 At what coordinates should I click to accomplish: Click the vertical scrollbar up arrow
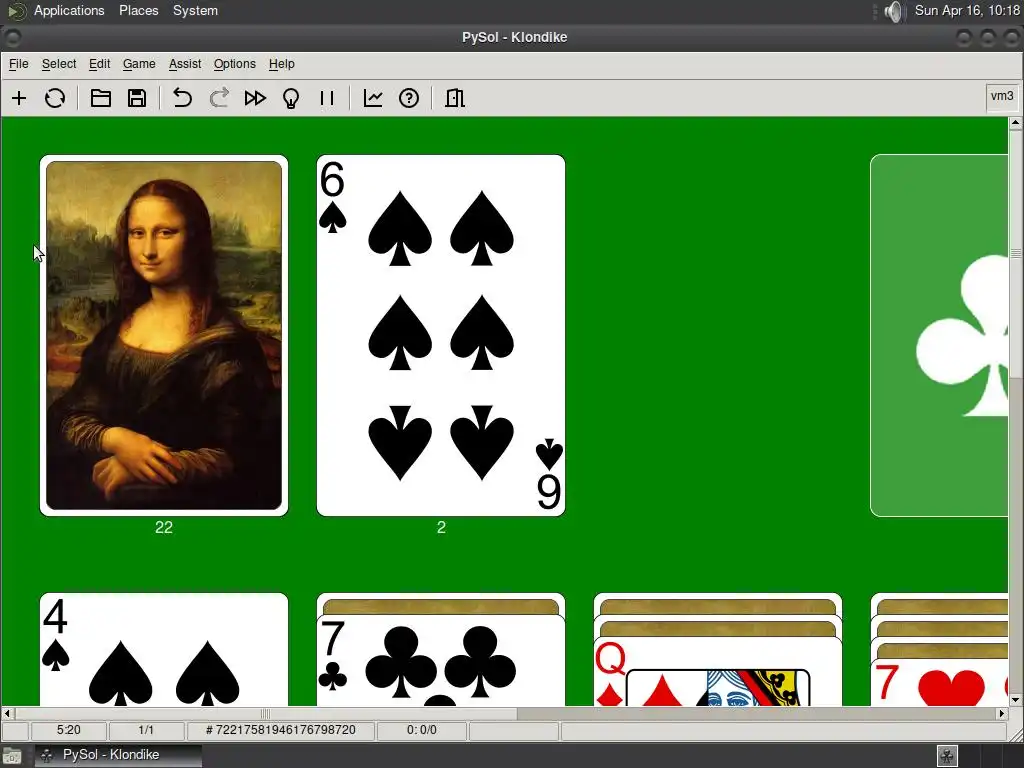pyautogui.click(x=1016, y=123)
